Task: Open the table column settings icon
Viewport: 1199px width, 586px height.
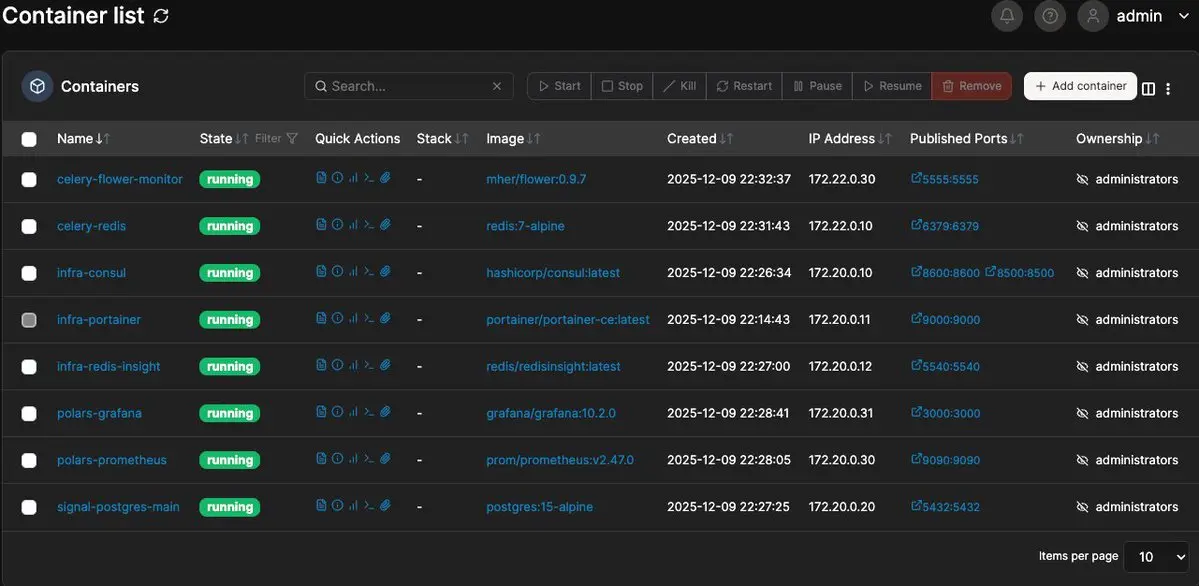Action: [1148, 88]
